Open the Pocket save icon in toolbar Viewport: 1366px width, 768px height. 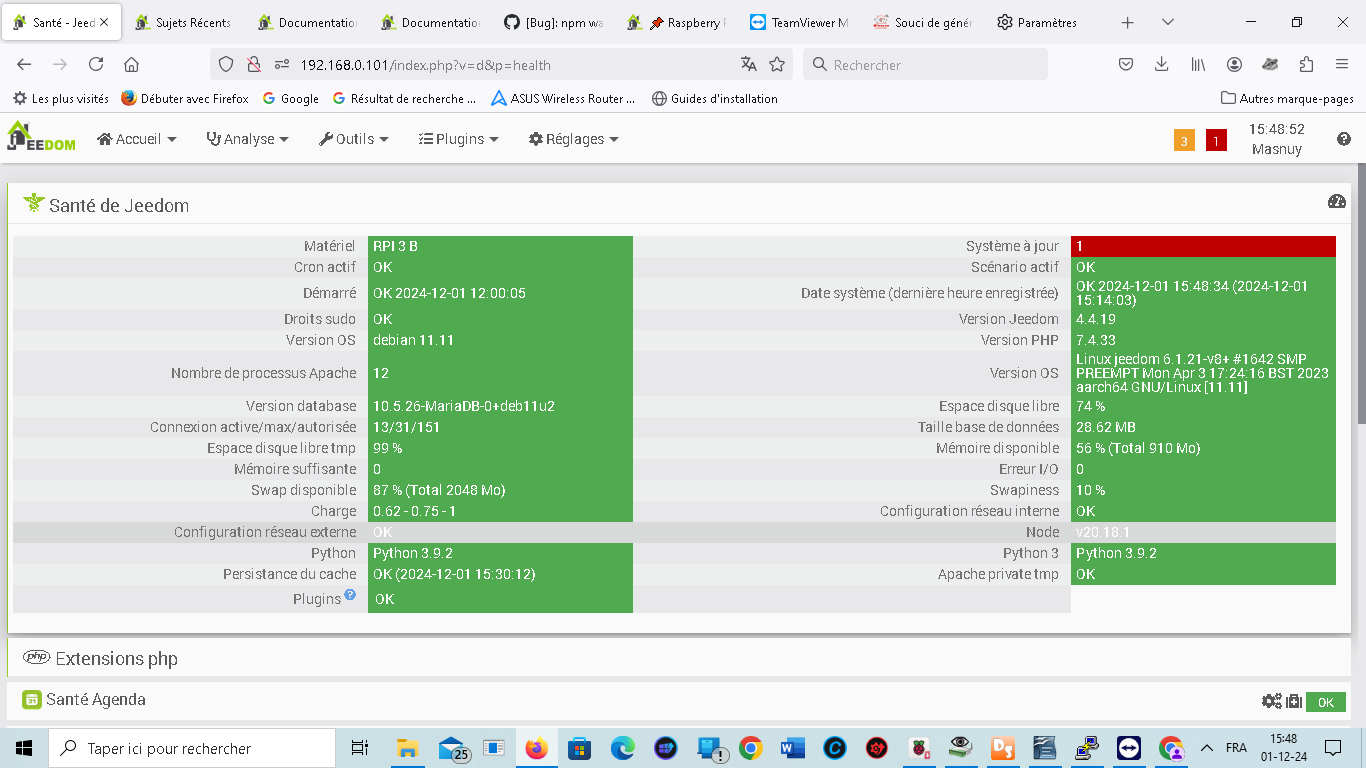(x=1126, y=65)
